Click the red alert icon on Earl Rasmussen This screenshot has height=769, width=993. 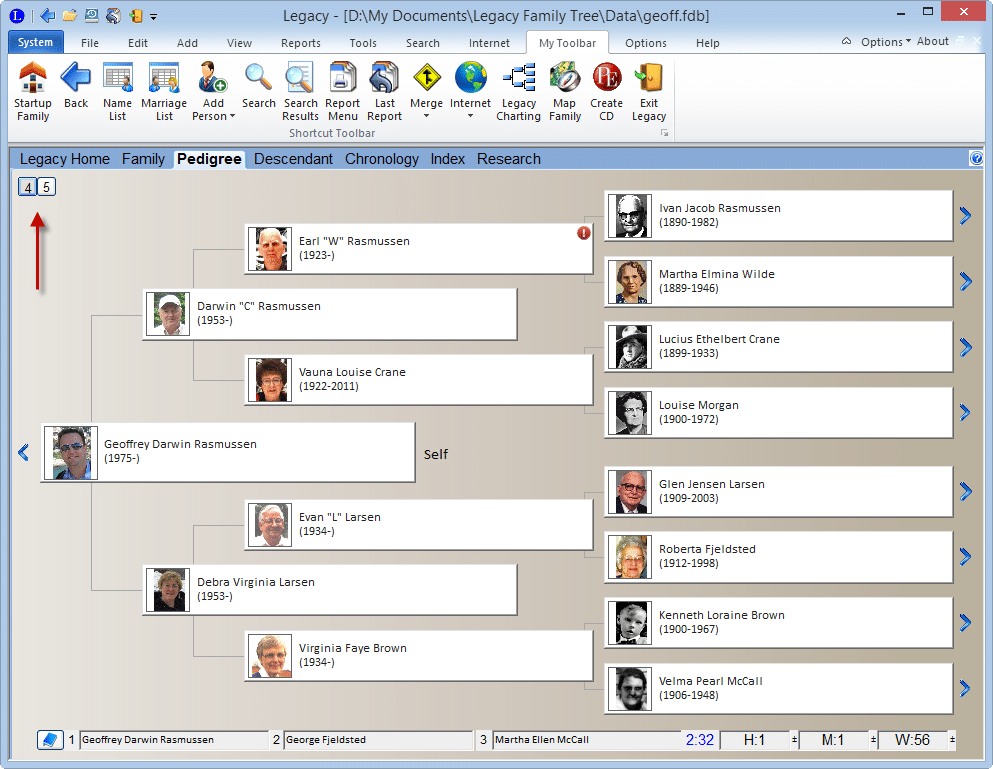[584, 233]
